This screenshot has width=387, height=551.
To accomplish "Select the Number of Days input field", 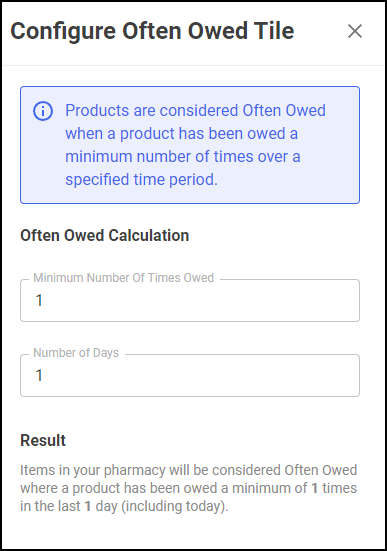I will tap(190, 375).
